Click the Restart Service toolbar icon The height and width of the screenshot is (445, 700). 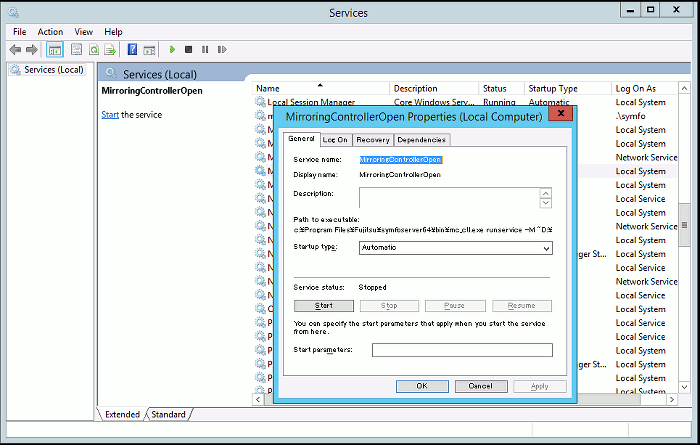(x=222, y=50)
